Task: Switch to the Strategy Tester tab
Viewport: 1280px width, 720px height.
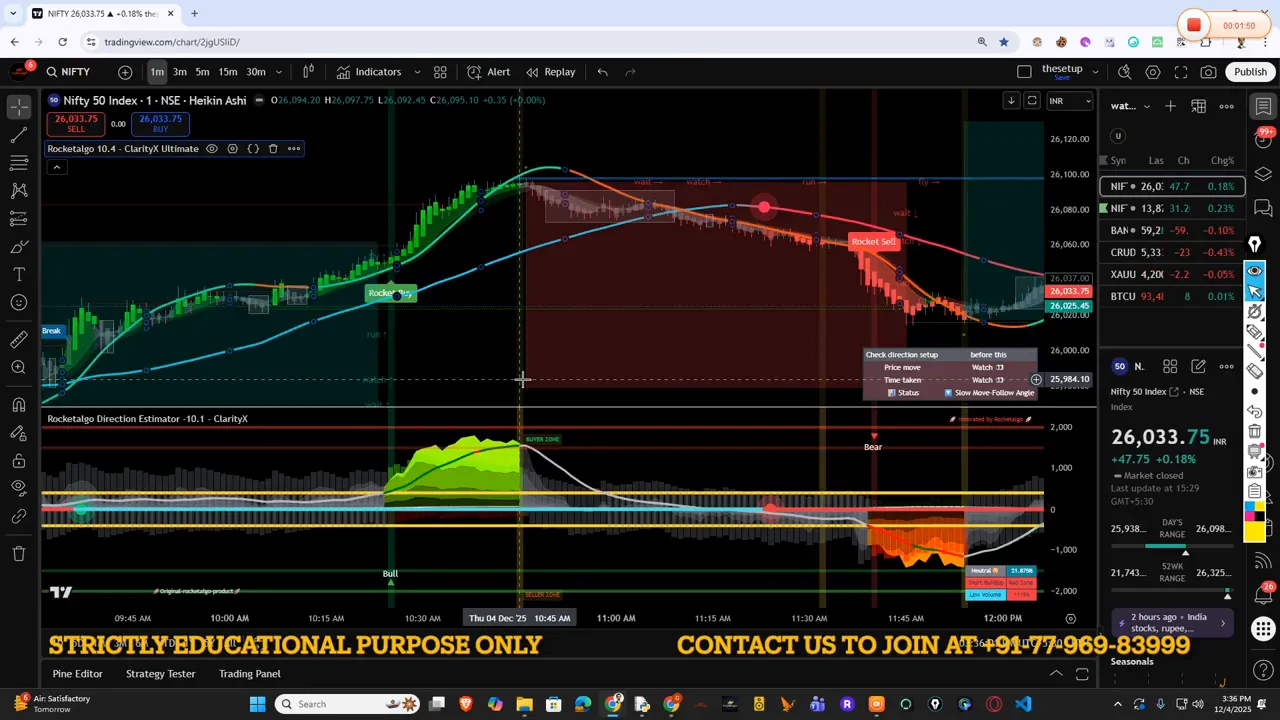Action: coord(160,673)
